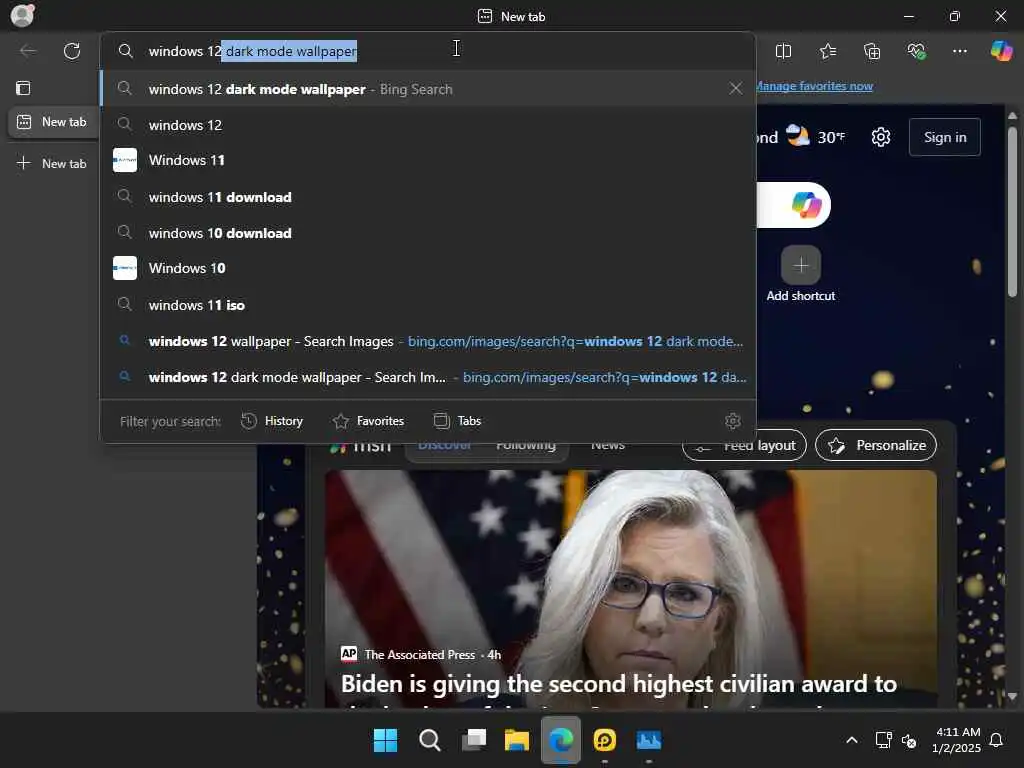Filter search by Favorites
The height and width of the screenshot is (768, 1024).
368,421
